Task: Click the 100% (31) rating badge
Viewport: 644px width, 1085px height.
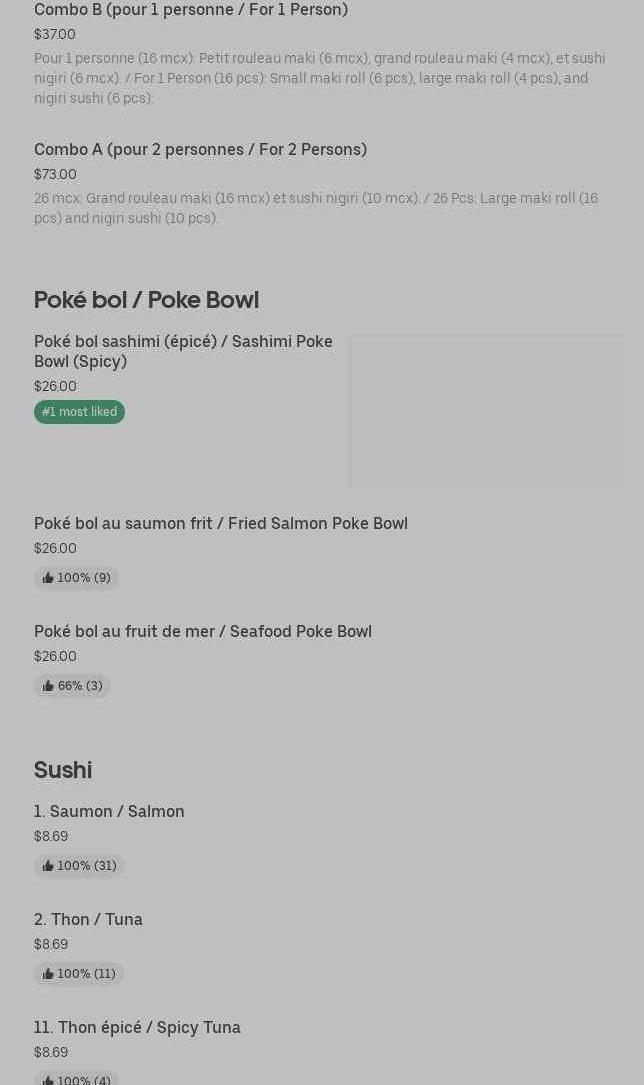Action: click(x=79, y=866)
